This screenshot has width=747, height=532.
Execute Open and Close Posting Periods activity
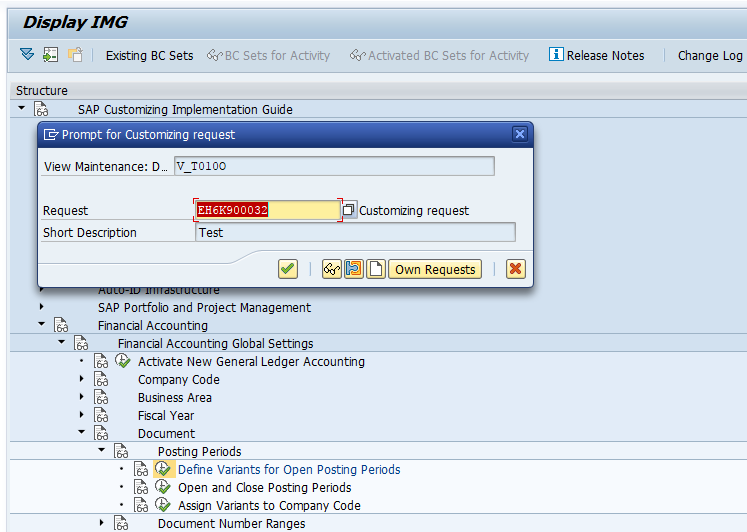[x=162, y=487]
